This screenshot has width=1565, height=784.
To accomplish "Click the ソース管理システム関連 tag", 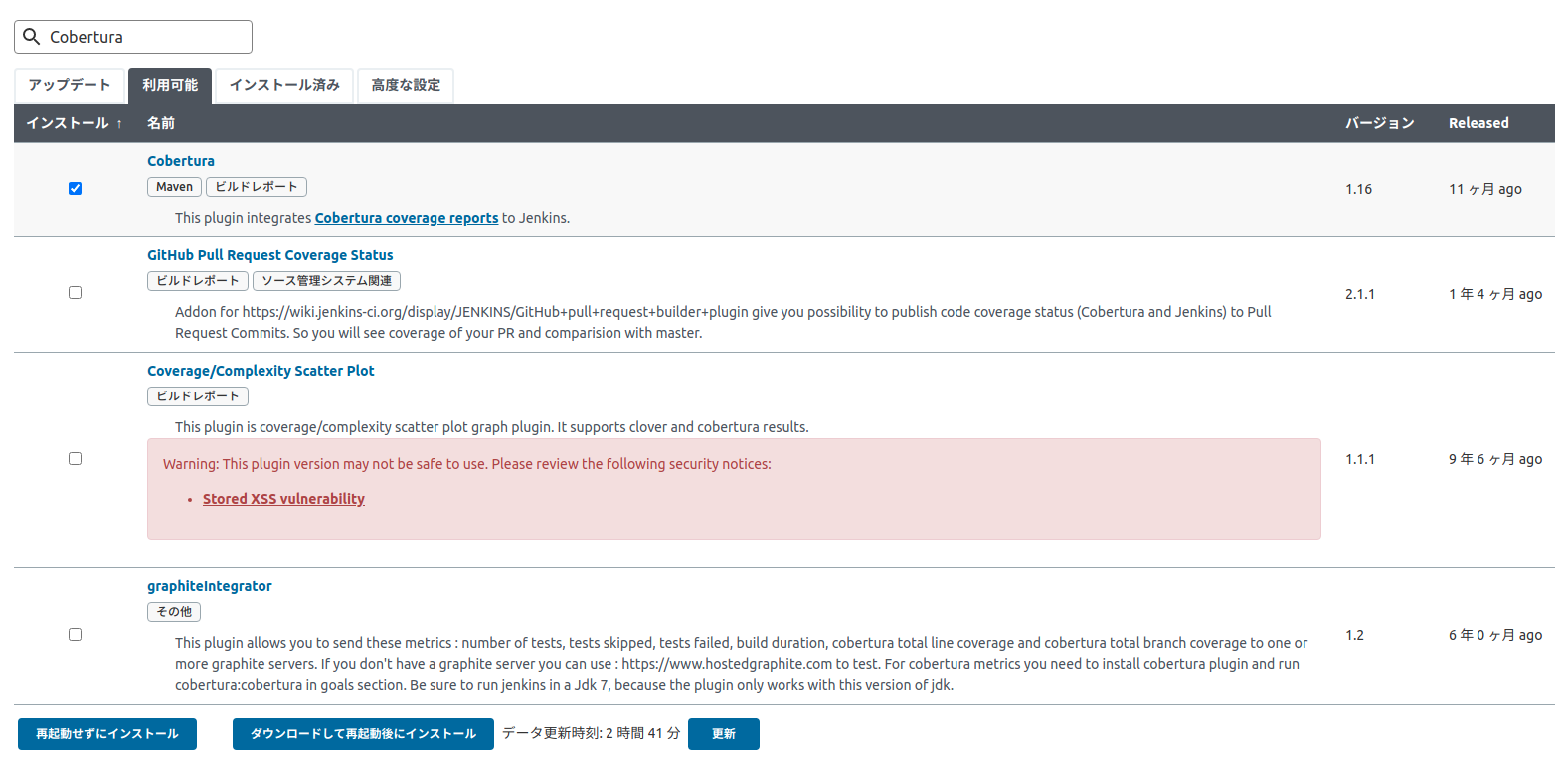I will [x=326, y=281].
